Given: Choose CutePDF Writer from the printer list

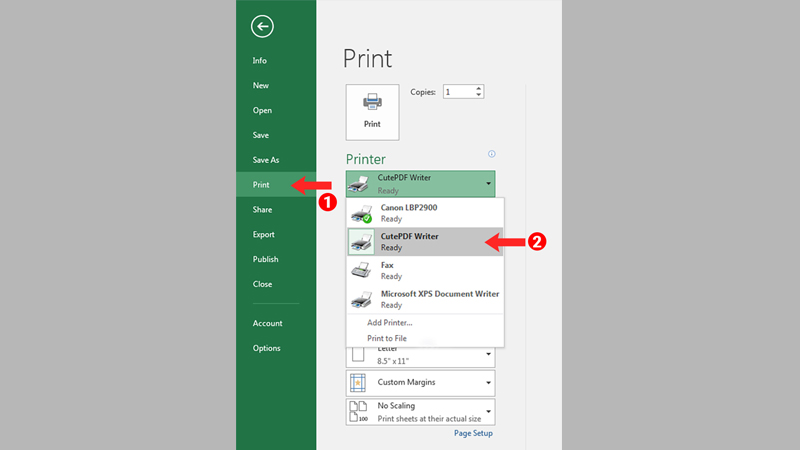Looking at the screenshot, I should (x=424, y=241).
